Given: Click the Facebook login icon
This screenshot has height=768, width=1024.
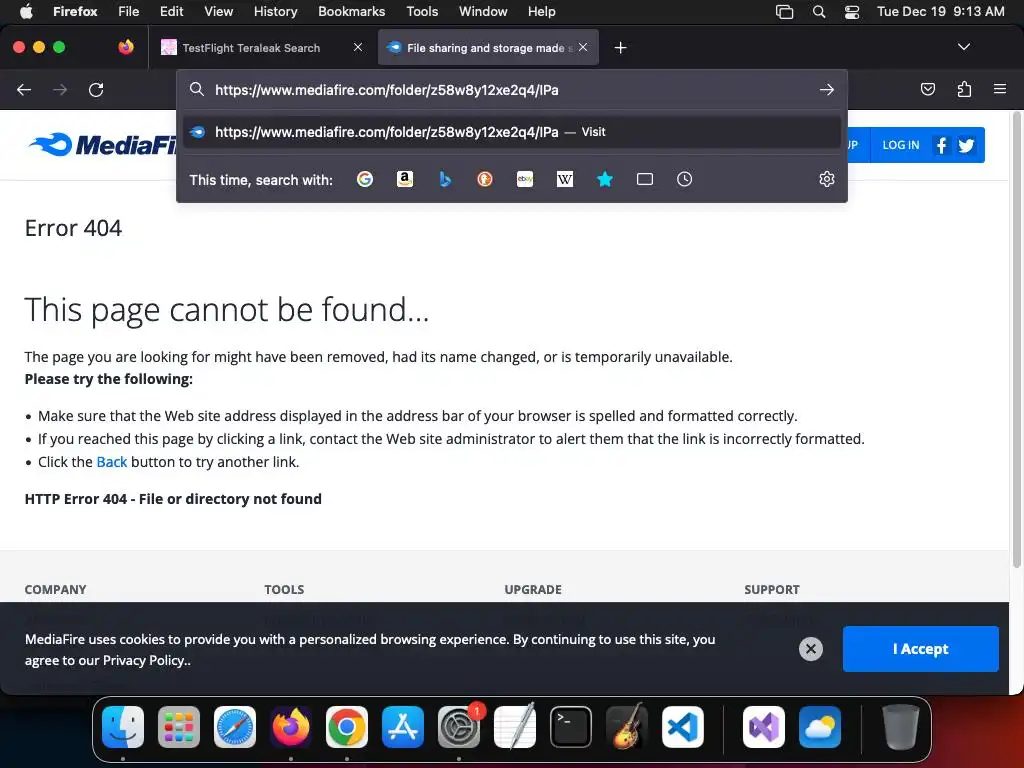Looking at the screenshot, I should tap(941, 145).
